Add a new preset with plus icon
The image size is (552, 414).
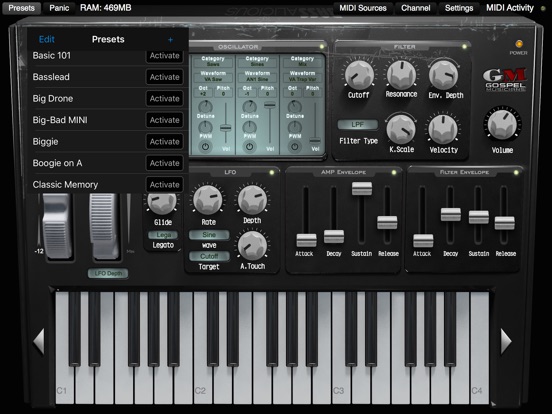[x=170, y=39]
